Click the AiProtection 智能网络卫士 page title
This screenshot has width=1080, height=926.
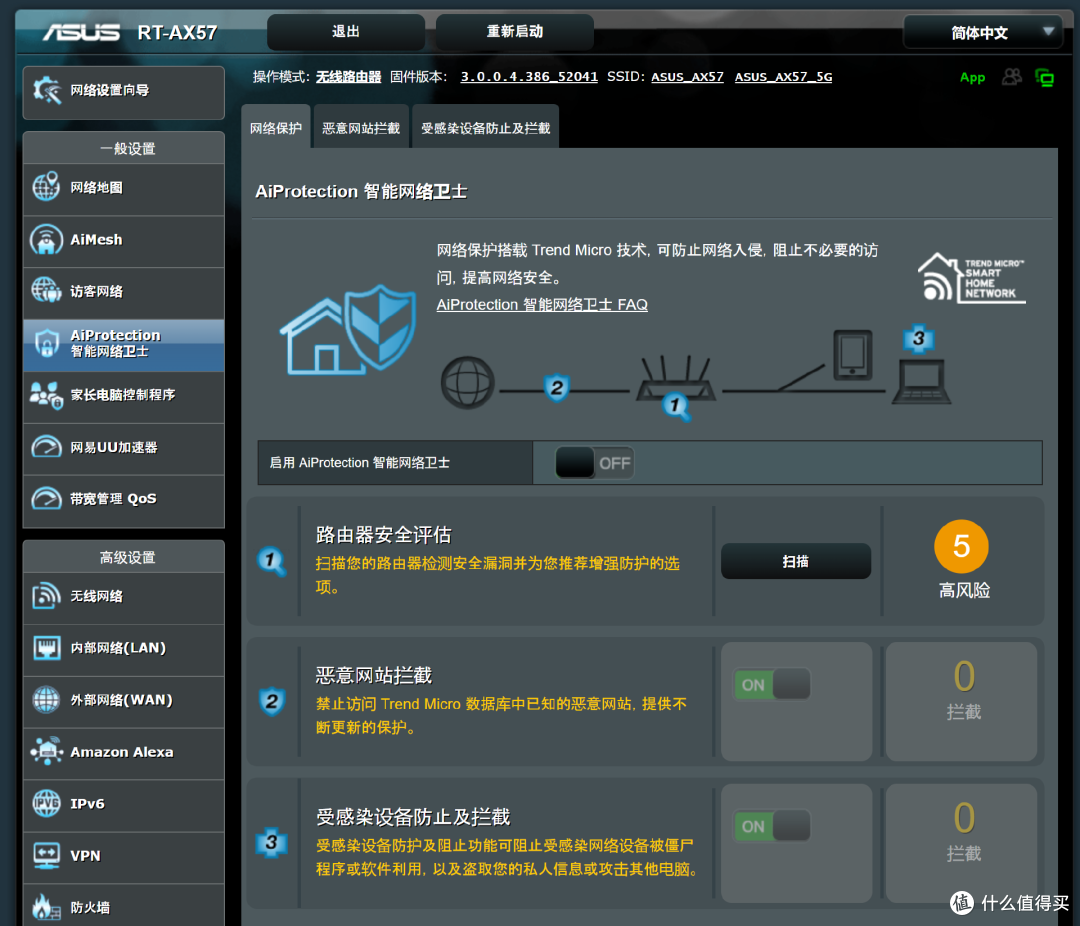pos(361,192)
